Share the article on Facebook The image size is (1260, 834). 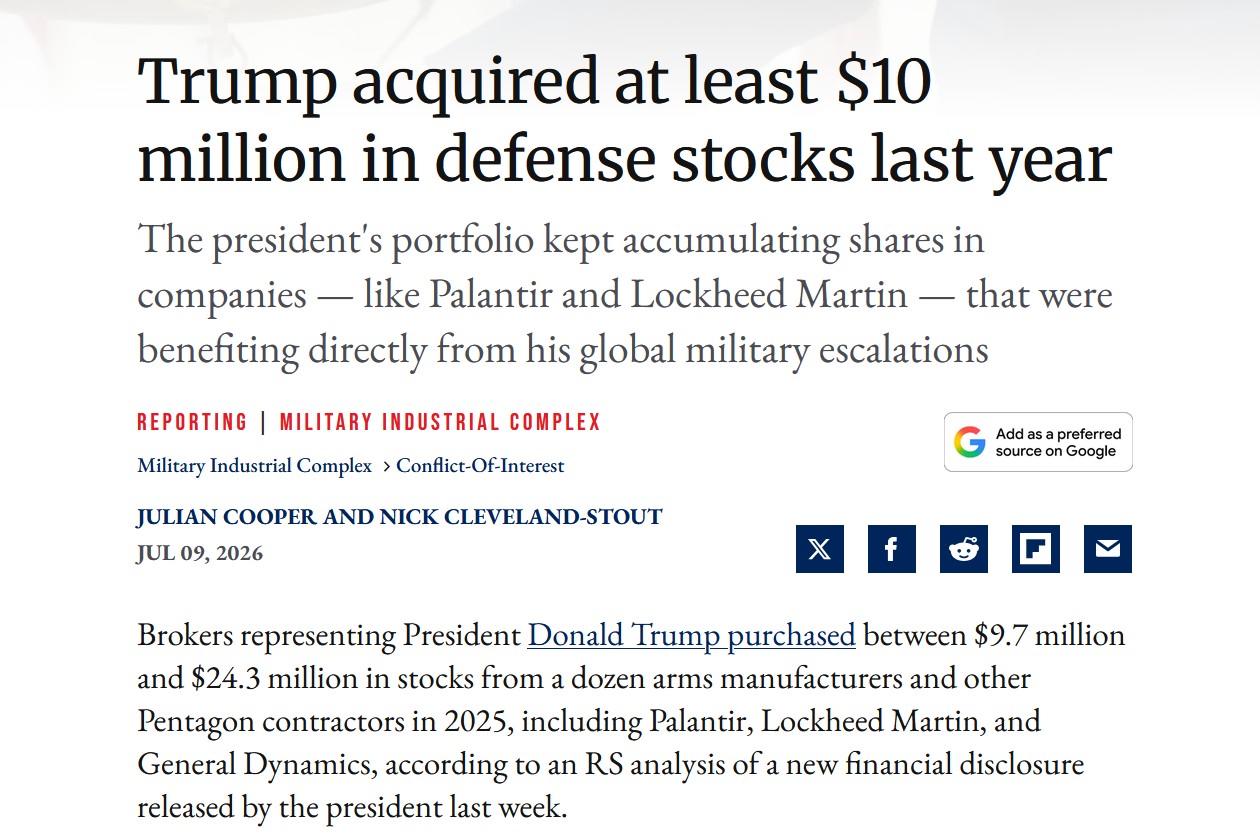point(892,549)
